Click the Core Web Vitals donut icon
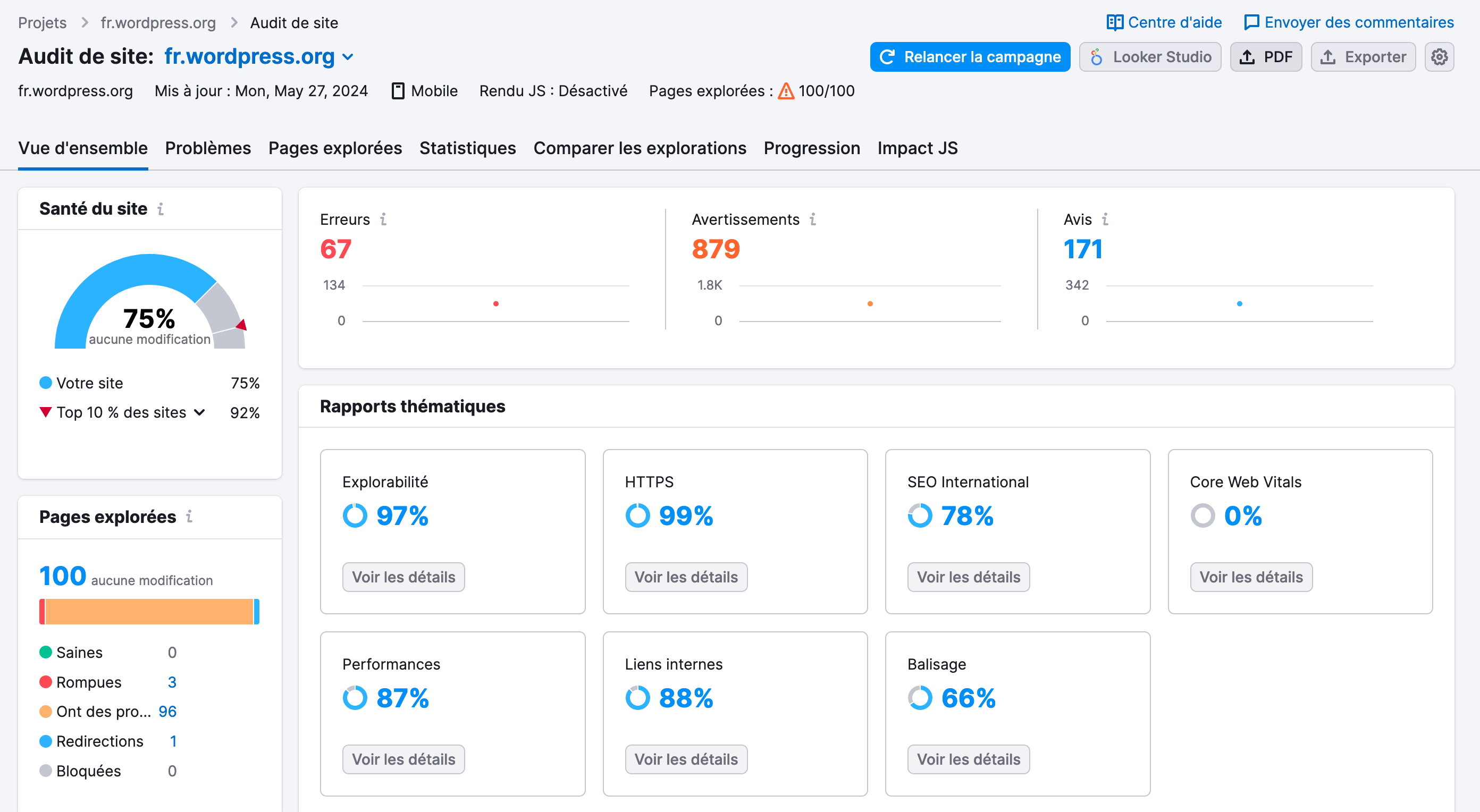The width and height of the screenshot is (1480, 812). [1202, 515]
